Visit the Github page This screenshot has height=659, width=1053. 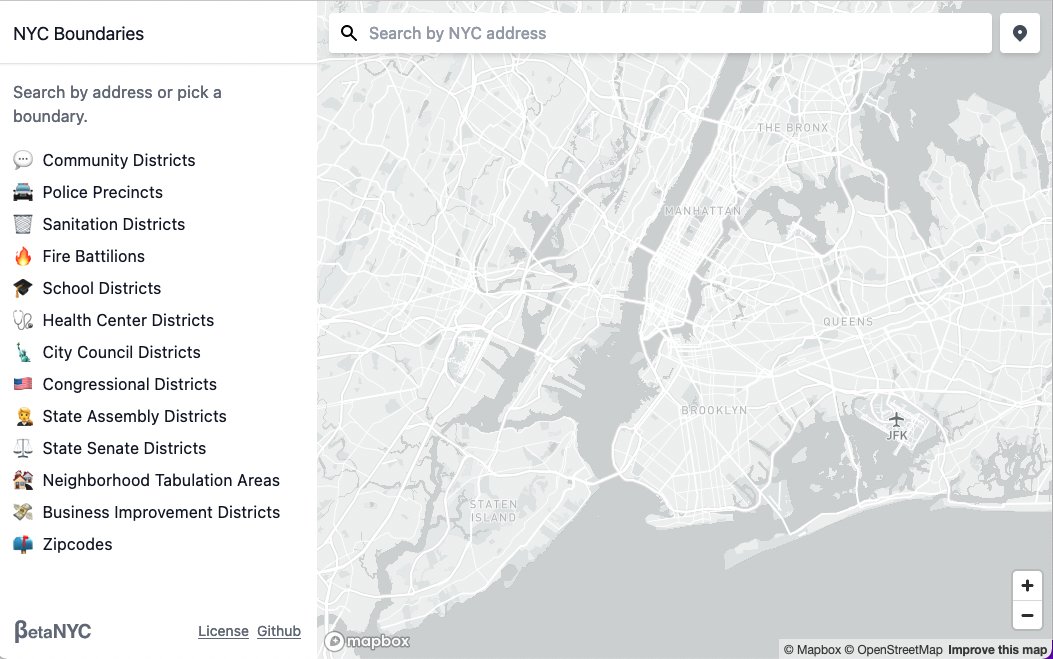(279, 631)
